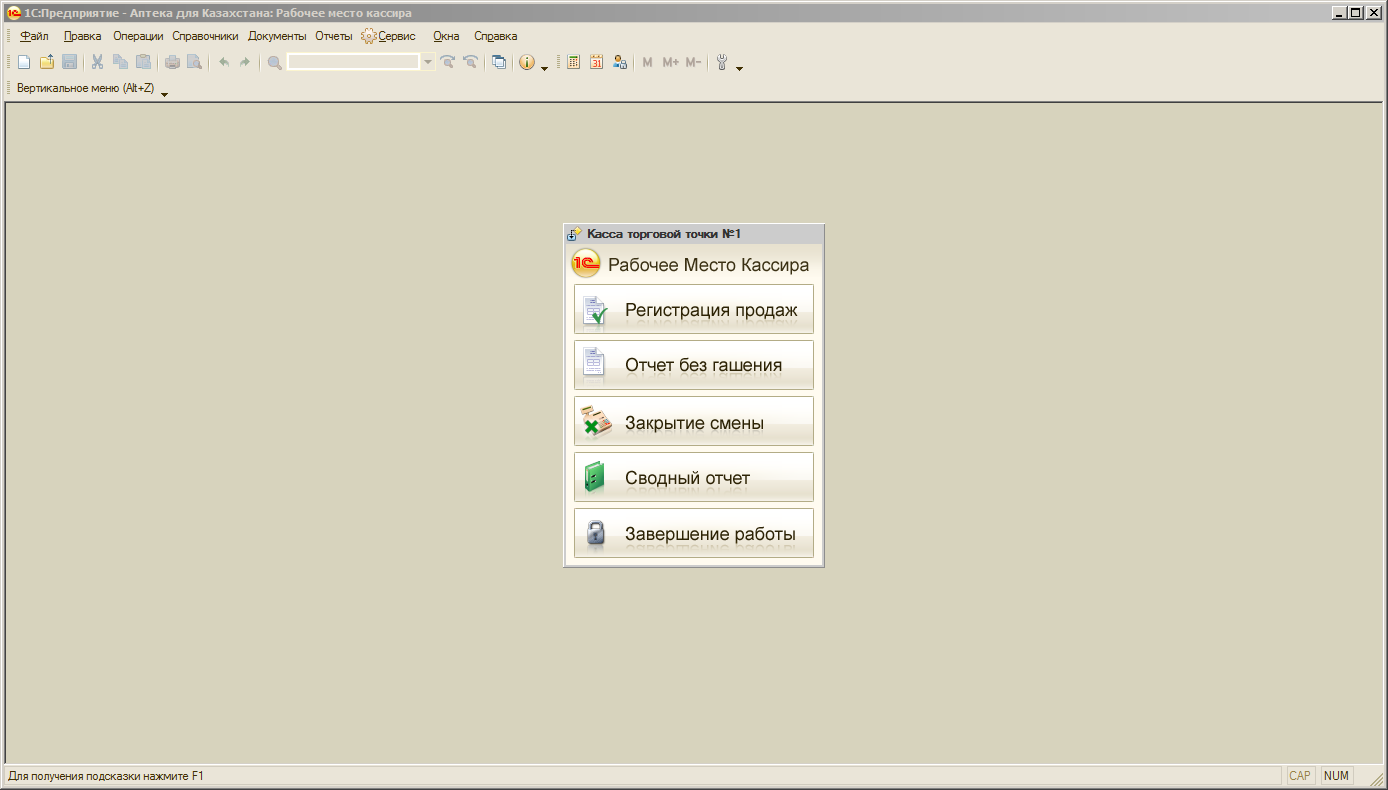Click into the toolbar search input field
The image size is (1388, 790).
point(353,62)
